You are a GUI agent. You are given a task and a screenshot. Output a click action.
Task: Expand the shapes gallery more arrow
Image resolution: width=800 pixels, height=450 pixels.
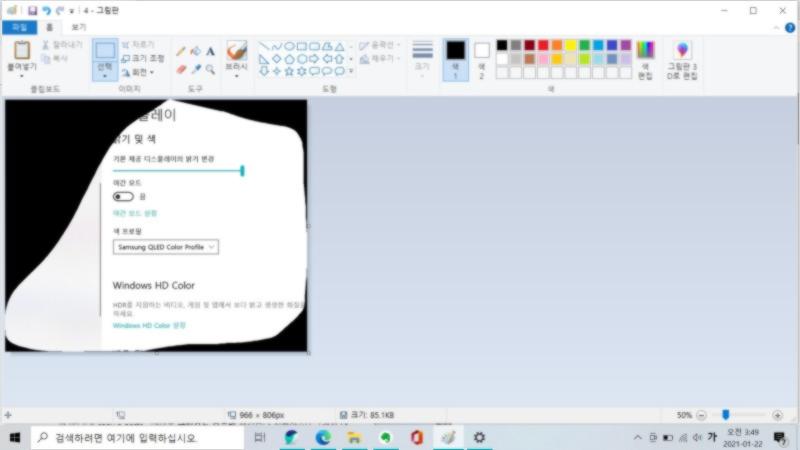(351, 71)
